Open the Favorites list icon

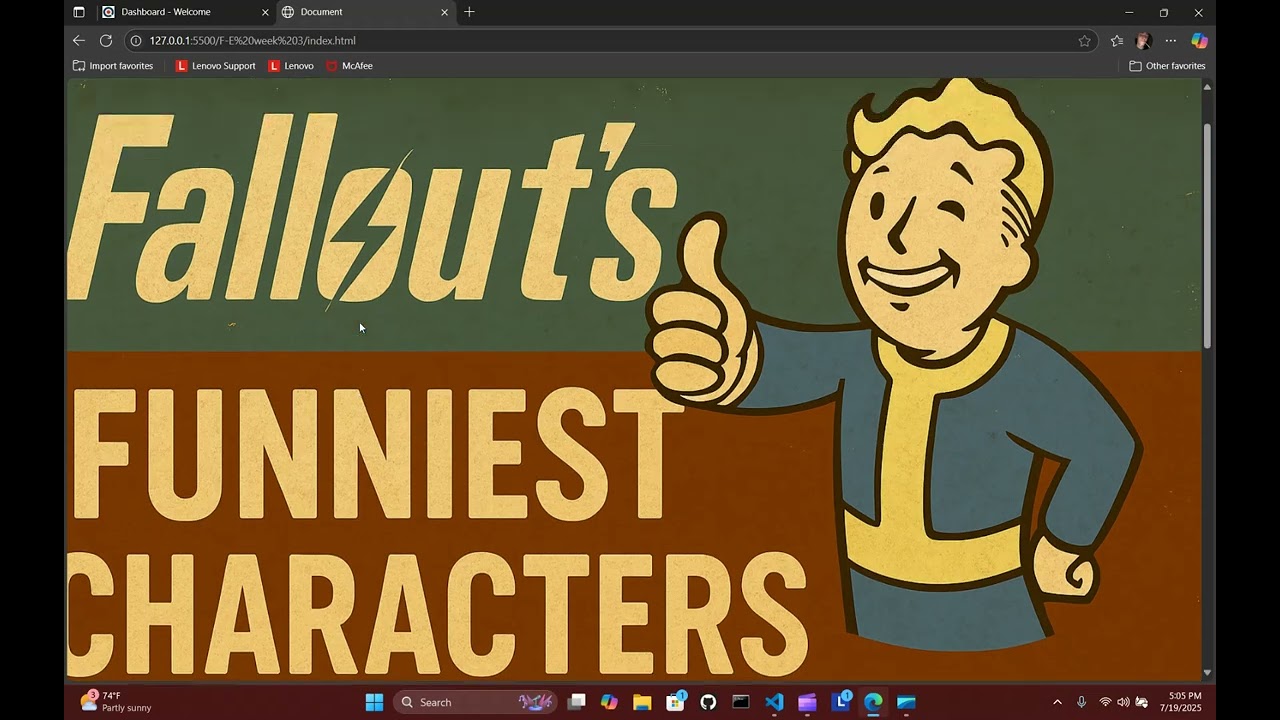point(1117,41)
